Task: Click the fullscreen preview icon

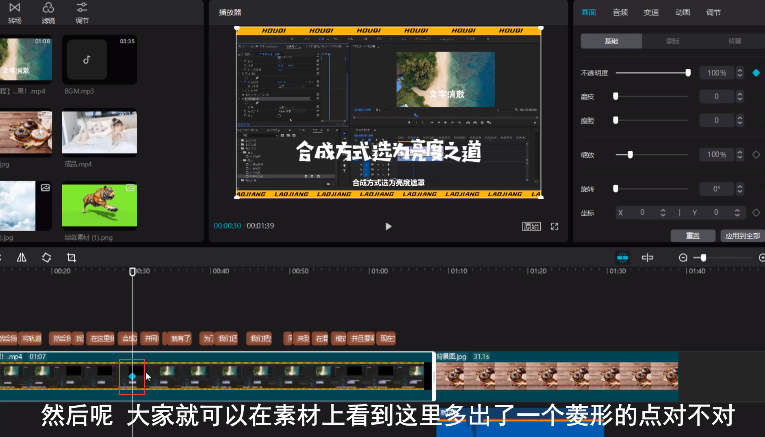Action: pyautogui.click(x=554, y=226)
